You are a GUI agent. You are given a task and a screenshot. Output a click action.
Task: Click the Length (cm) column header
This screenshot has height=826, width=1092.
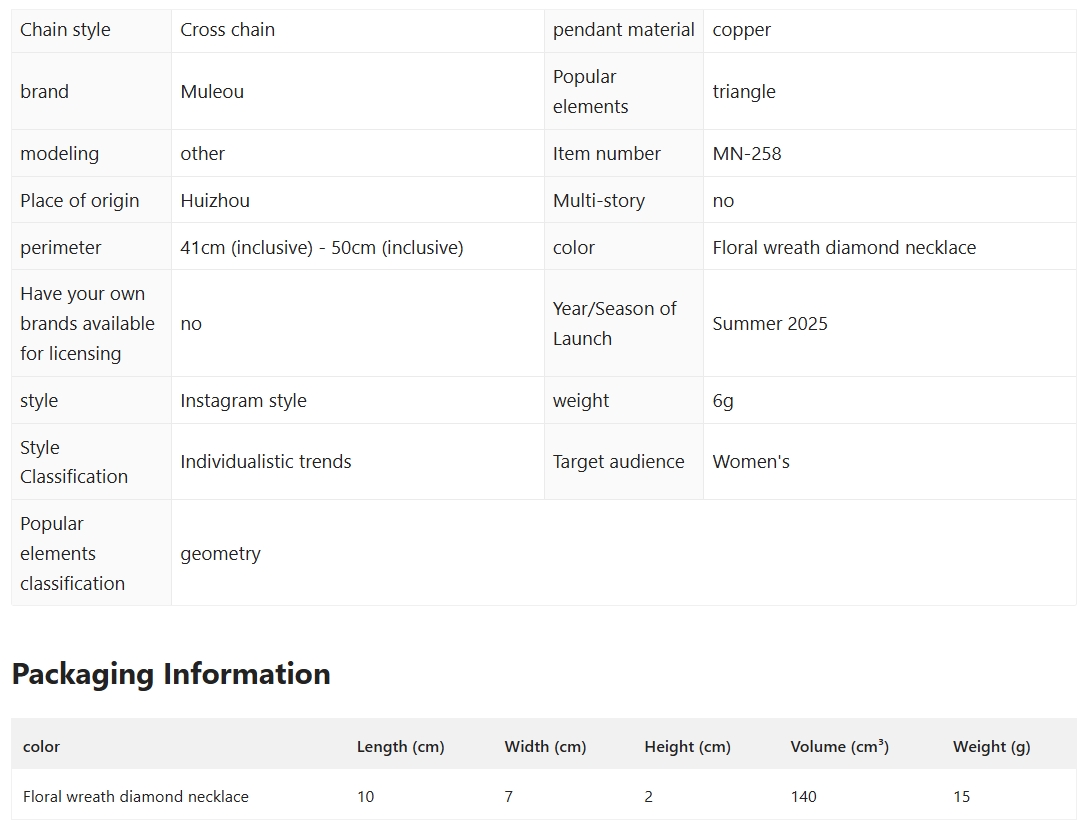pos(400,747)
